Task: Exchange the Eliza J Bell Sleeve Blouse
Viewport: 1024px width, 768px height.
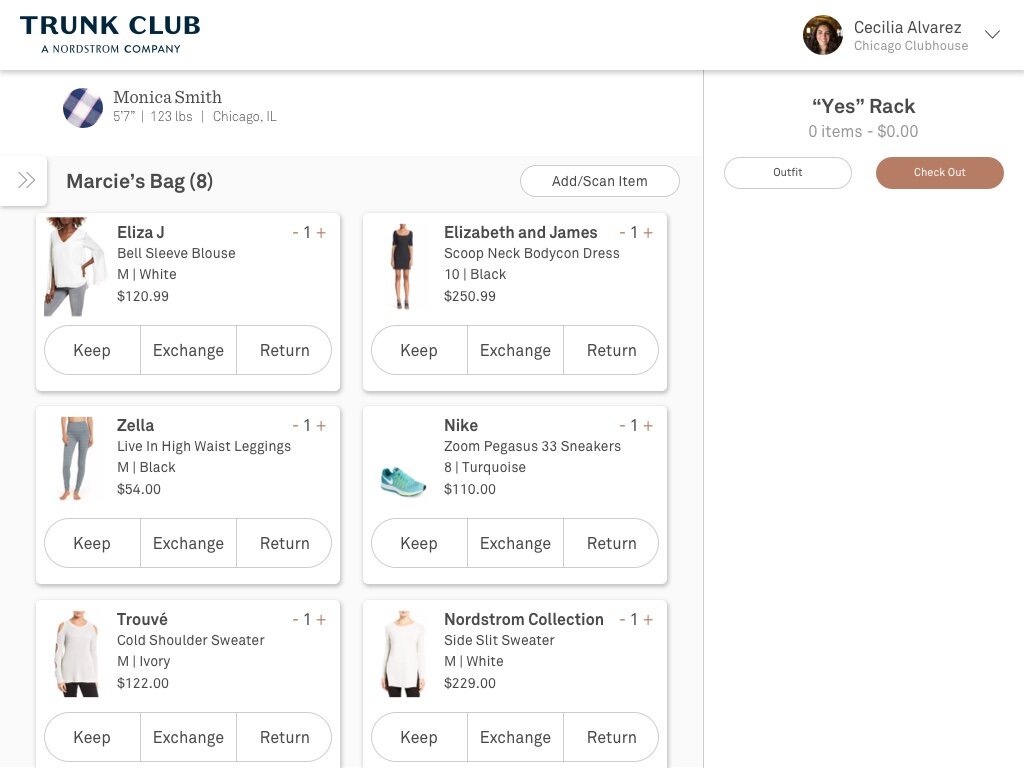Action: coord(188,350)
